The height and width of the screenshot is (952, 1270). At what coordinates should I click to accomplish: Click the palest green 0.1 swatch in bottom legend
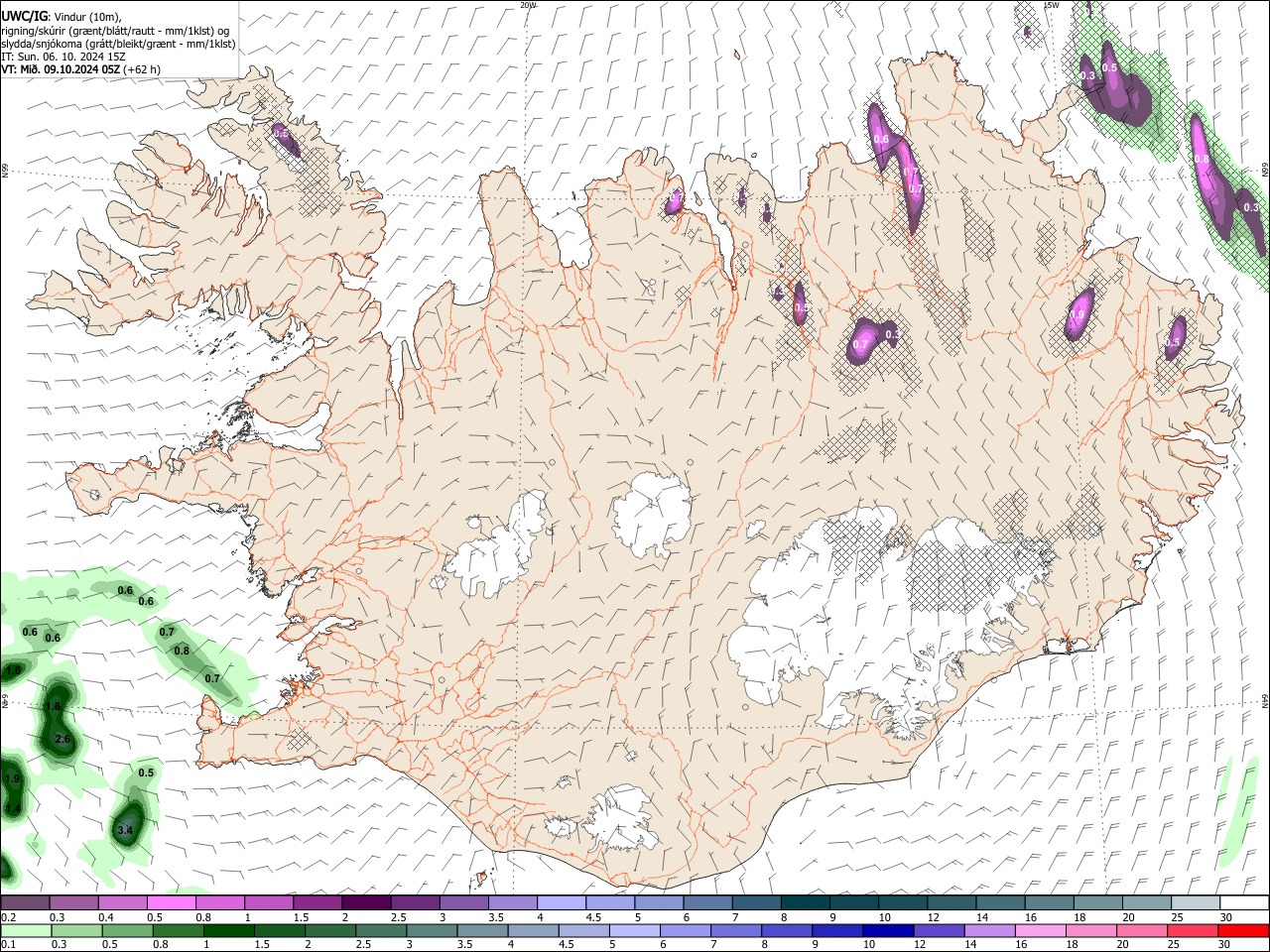click(x=25, y=931)
